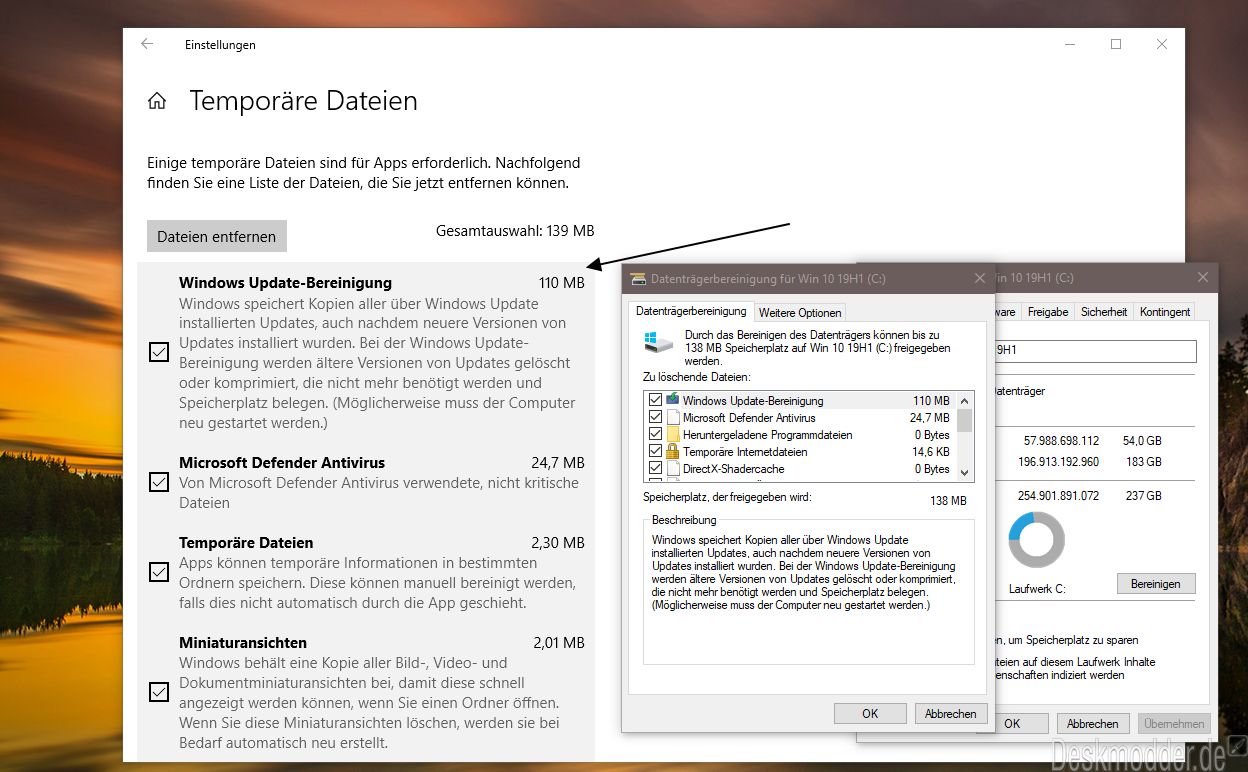
Task: Open the Freigabe tab in properties
Action: coord(1048,312)
